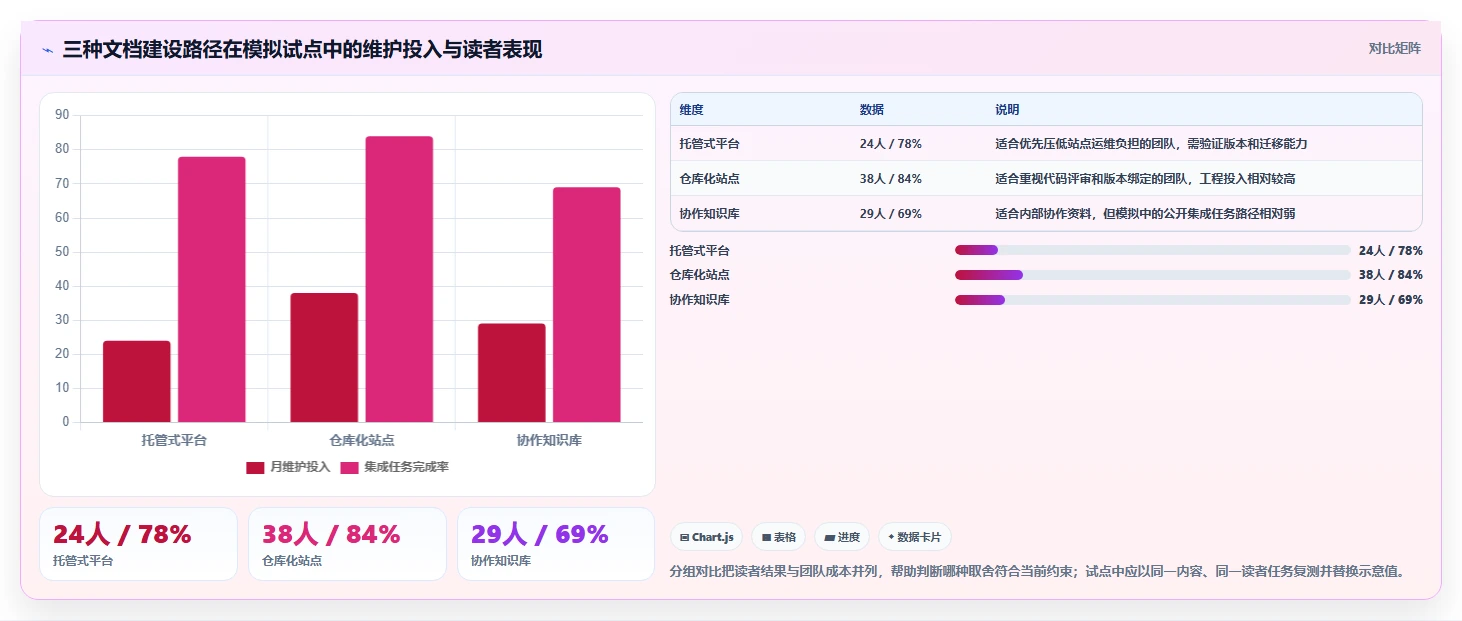Image resolution: width=1462 pixels, height=621 pixels.
Task: Click description 适合优先压低站点运维负担的团队
Action: pyautogui.click(x=1151, y=144)
